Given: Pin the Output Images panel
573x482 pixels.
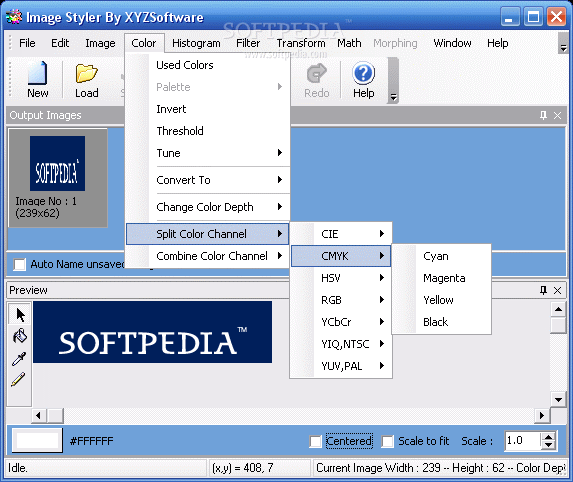Looking at the screenshot, I should tap(543, 115).
